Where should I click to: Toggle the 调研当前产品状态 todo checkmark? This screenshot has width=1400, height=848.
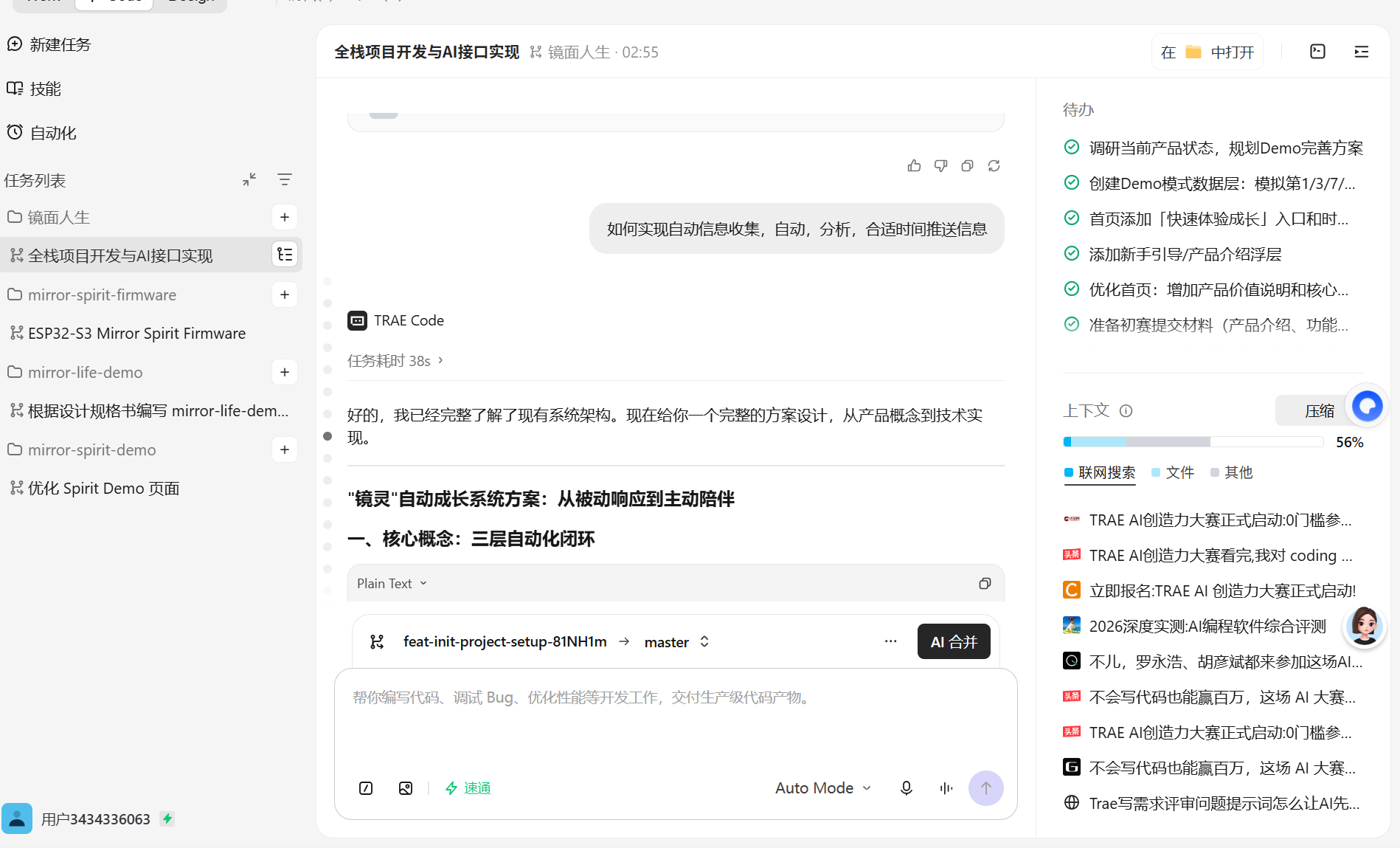[1072, 147]
